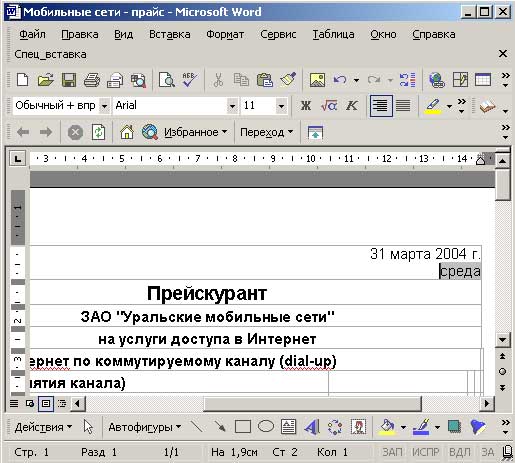This screenshot has height=463, width=515.
Task: Jump to the next page via double down arrows
Action: click(502, 387)
